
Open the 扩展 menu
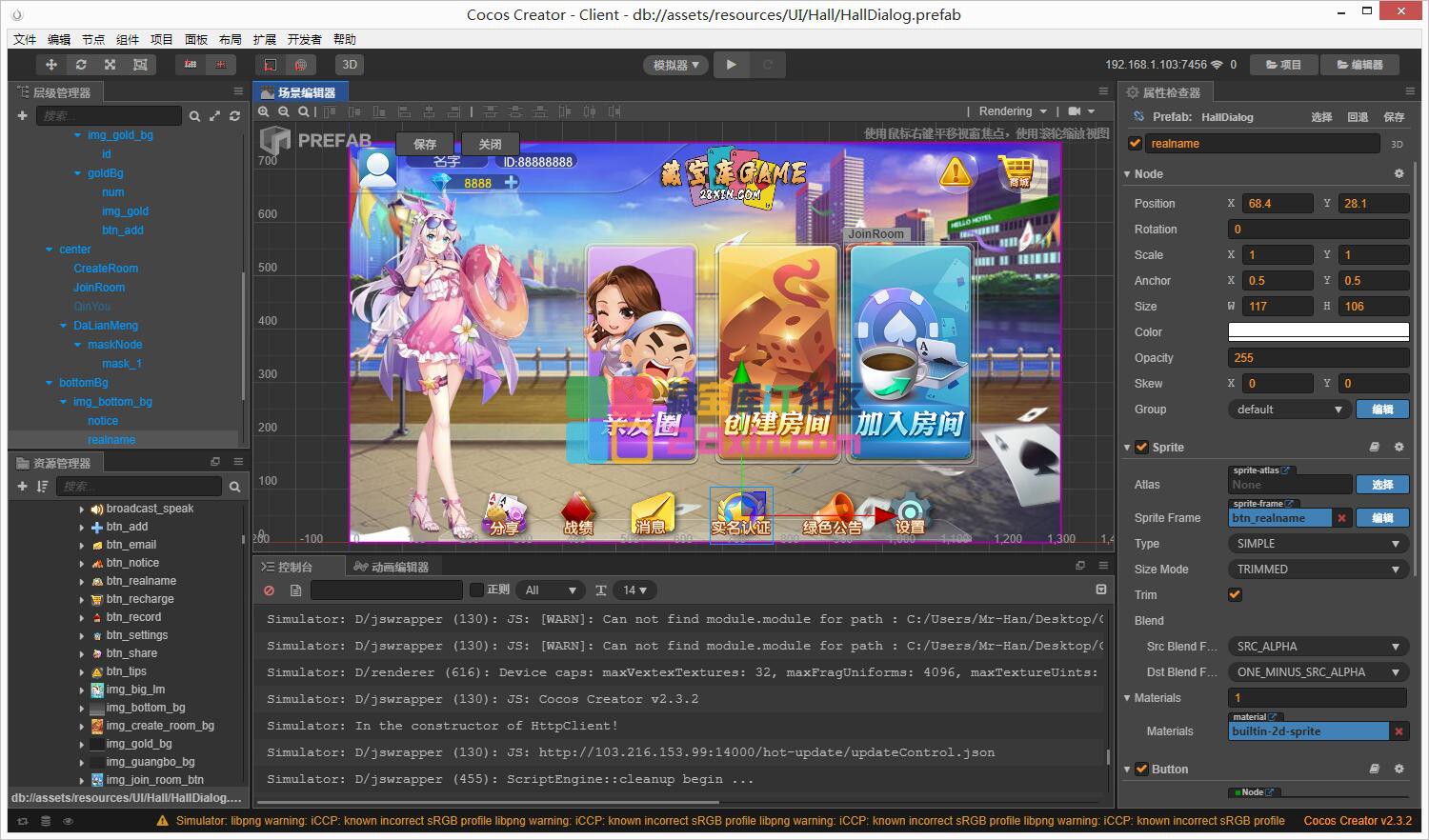[x=264, y=39]
